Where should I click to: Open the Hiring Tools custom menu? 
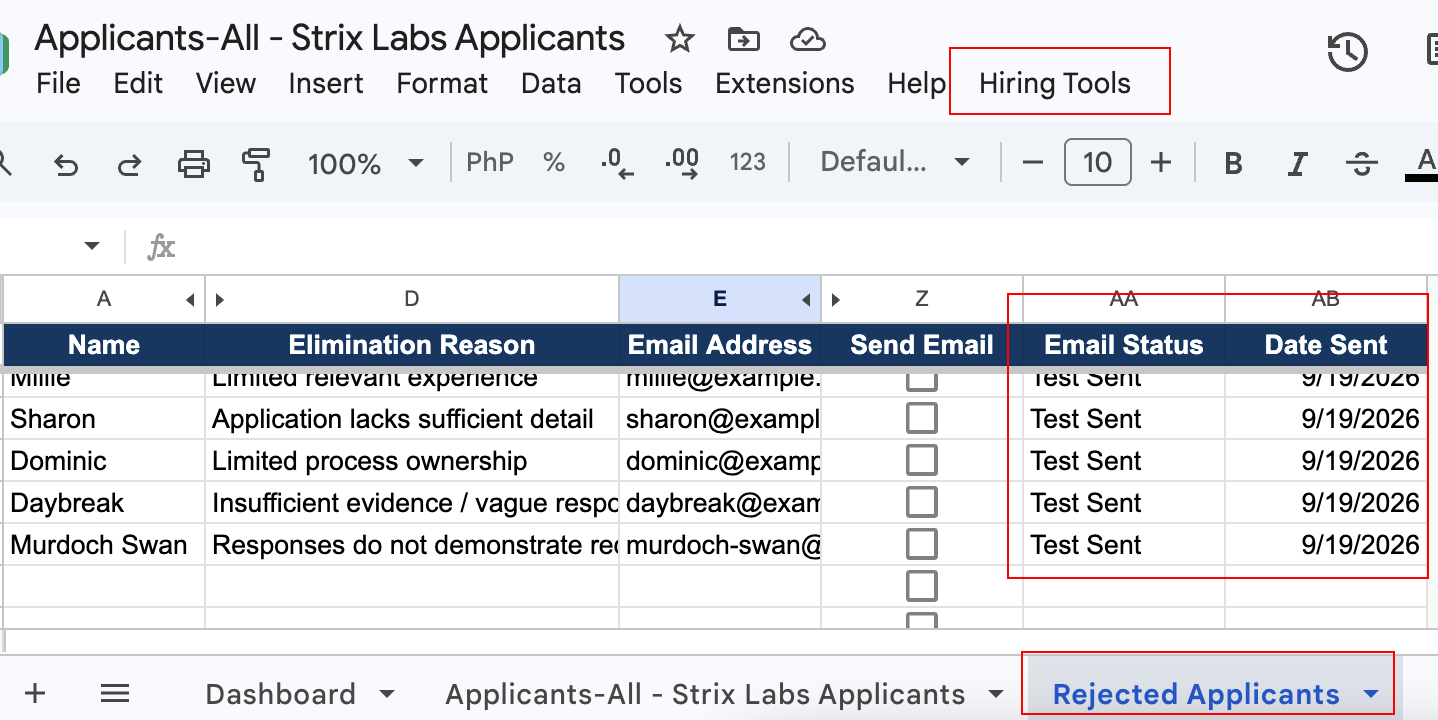[1055, 83]
